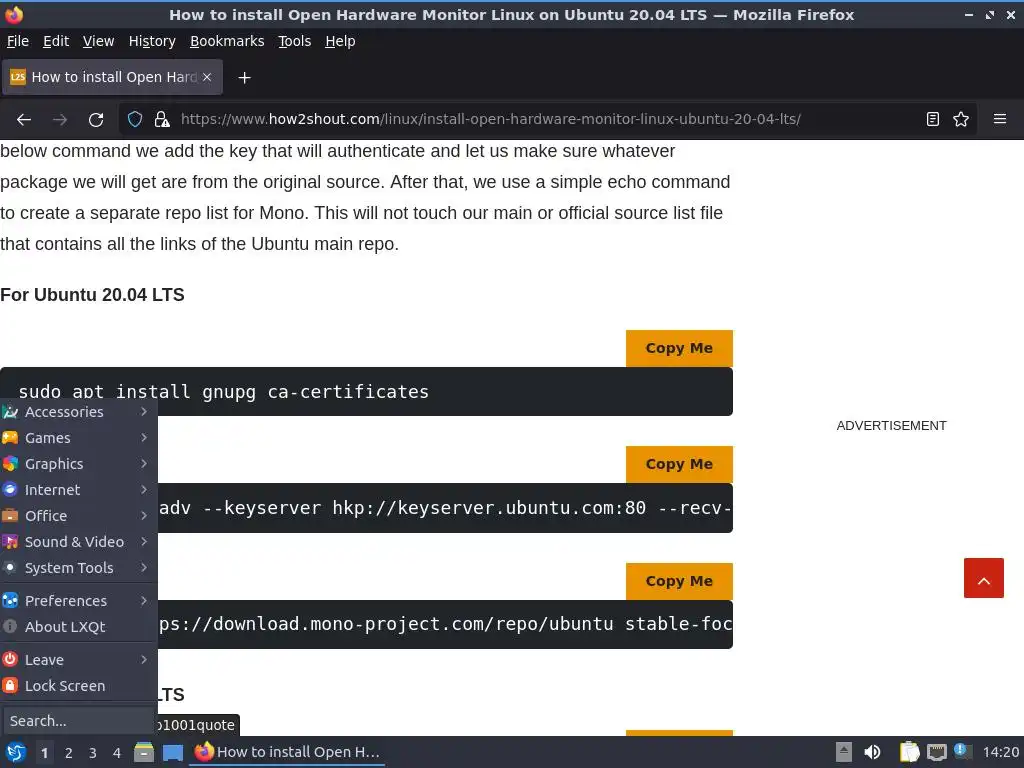Switch to virtual desktop 4
The width and height of the screenshot is (1024, 768).
(117, 753)
